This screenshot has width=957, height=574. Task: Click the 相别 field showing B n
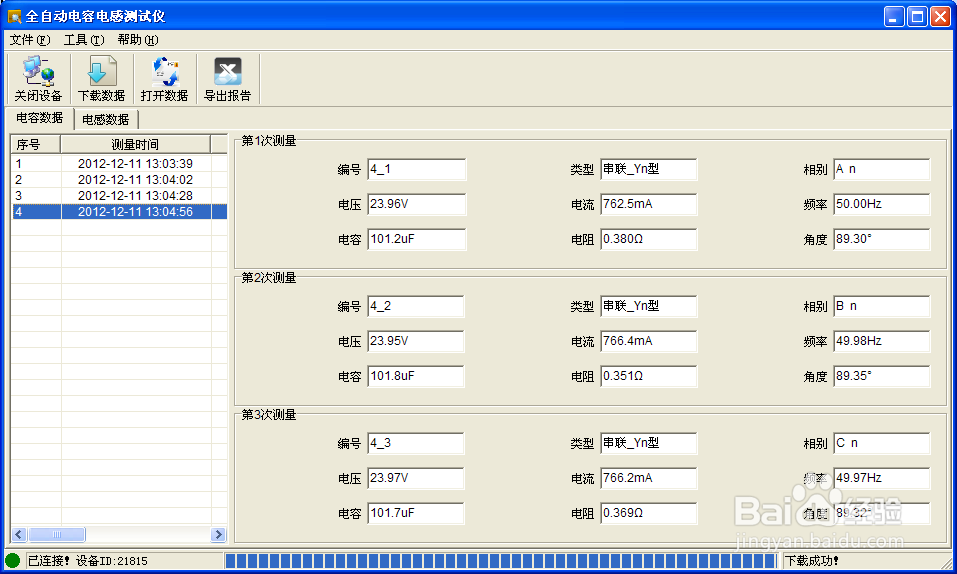[882, 307]
